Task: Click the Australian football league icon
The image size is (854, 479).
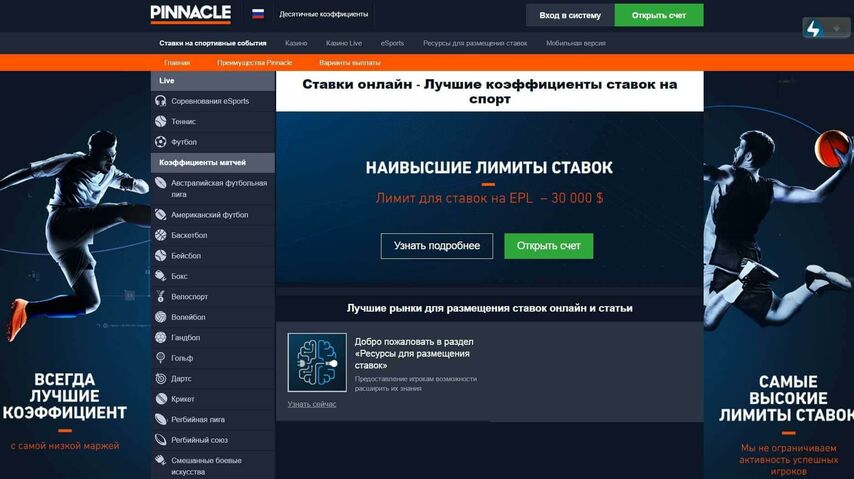Action: click(x=161, y=183)
